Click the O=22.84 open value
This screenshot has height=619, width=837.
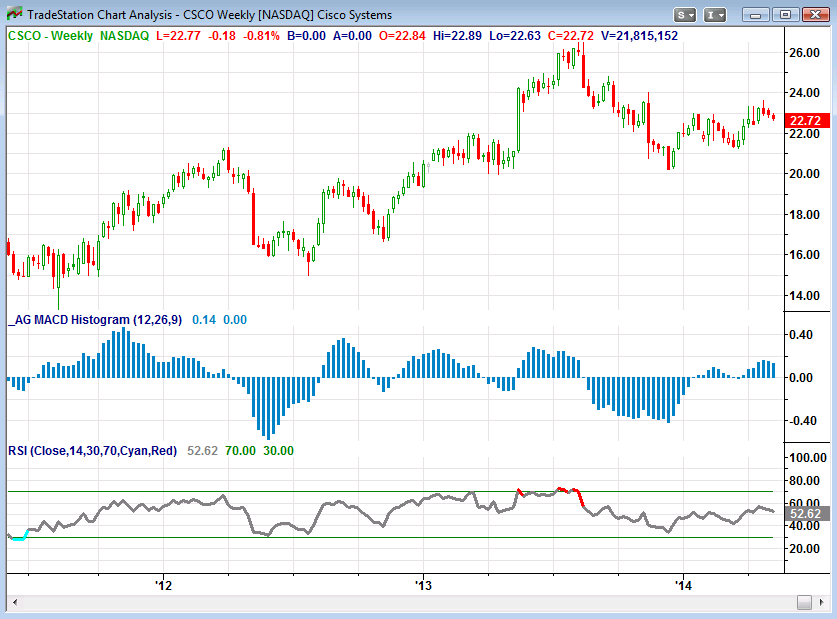402,36
